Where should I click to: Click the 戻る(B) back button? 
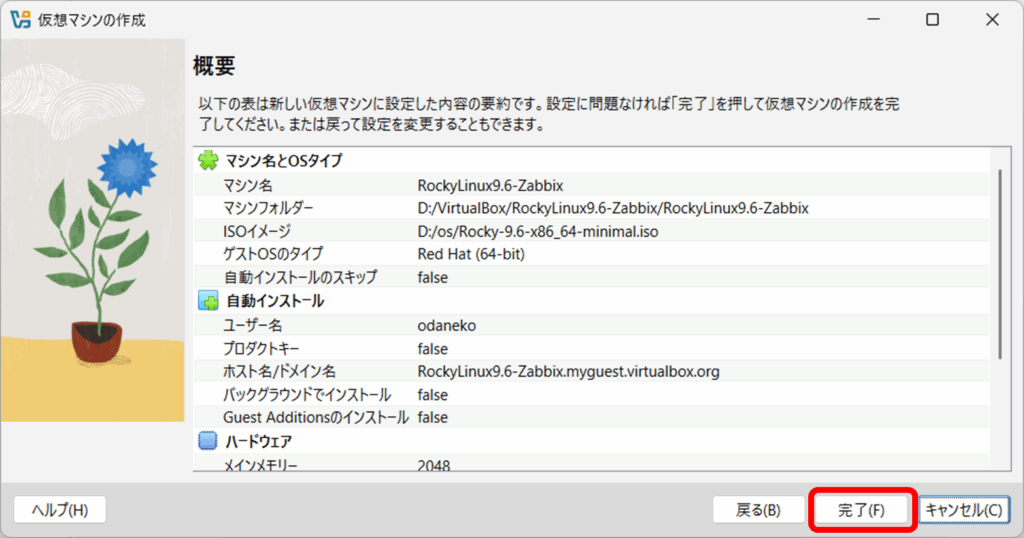pos(758,510)
